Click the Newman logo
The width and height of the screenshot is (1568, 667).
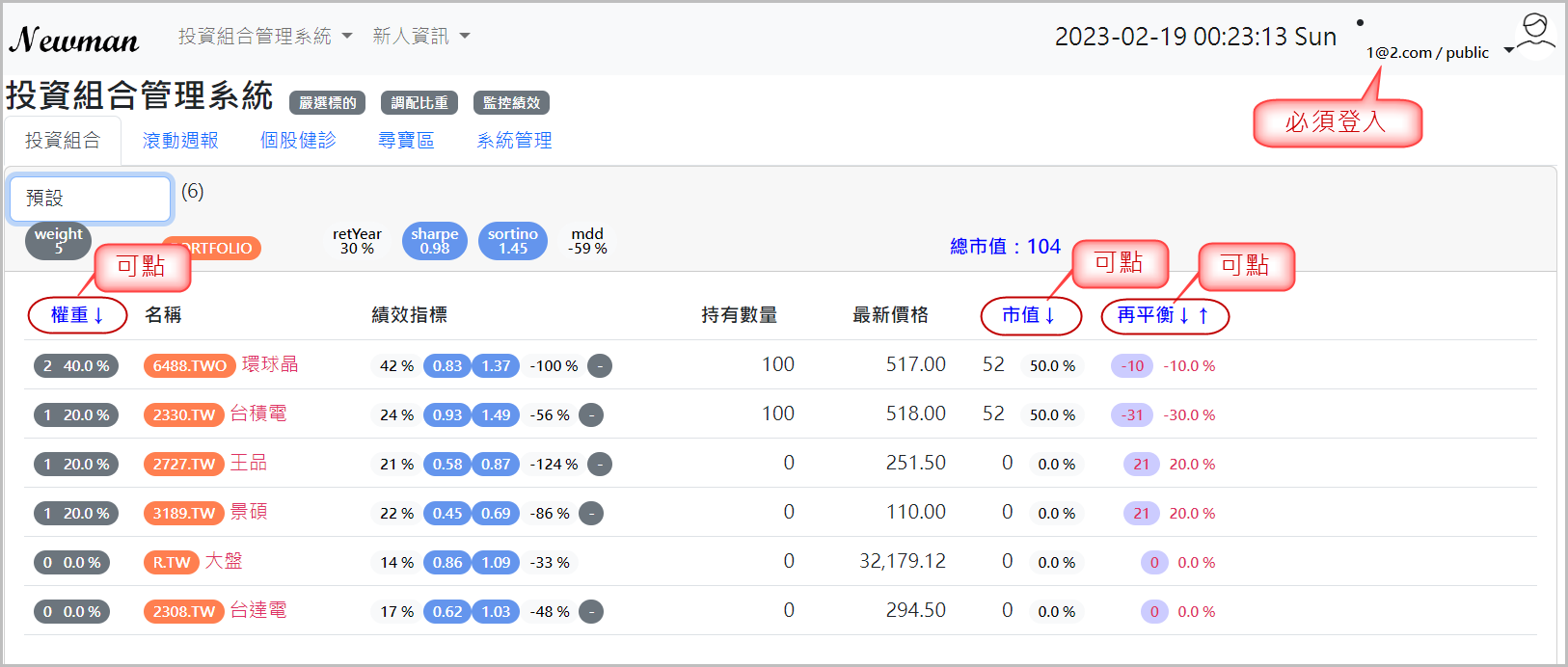coord(74,40)
